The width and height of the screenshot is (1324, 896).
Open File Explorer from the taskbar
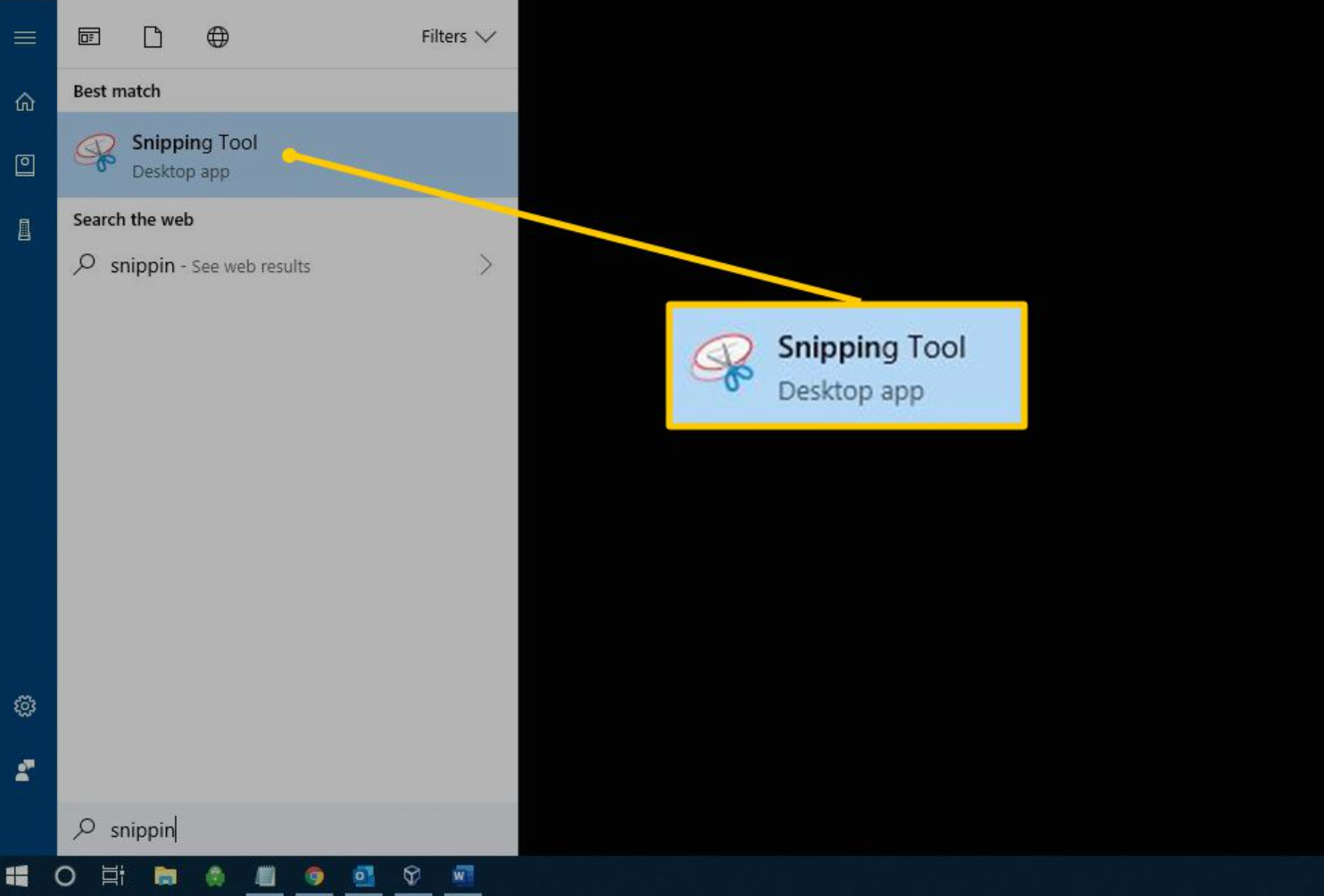tap(165, 875)
